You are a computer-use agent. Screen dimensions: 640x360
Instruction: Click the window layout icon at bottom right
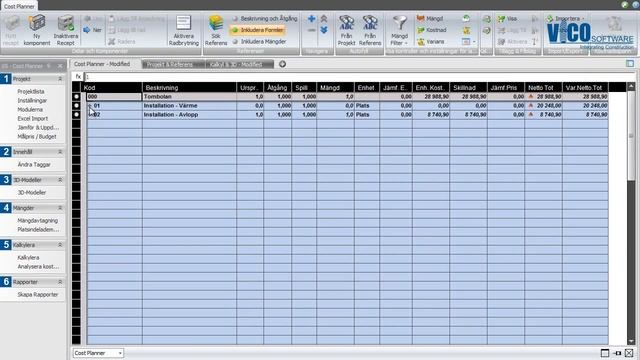[605, 353]
